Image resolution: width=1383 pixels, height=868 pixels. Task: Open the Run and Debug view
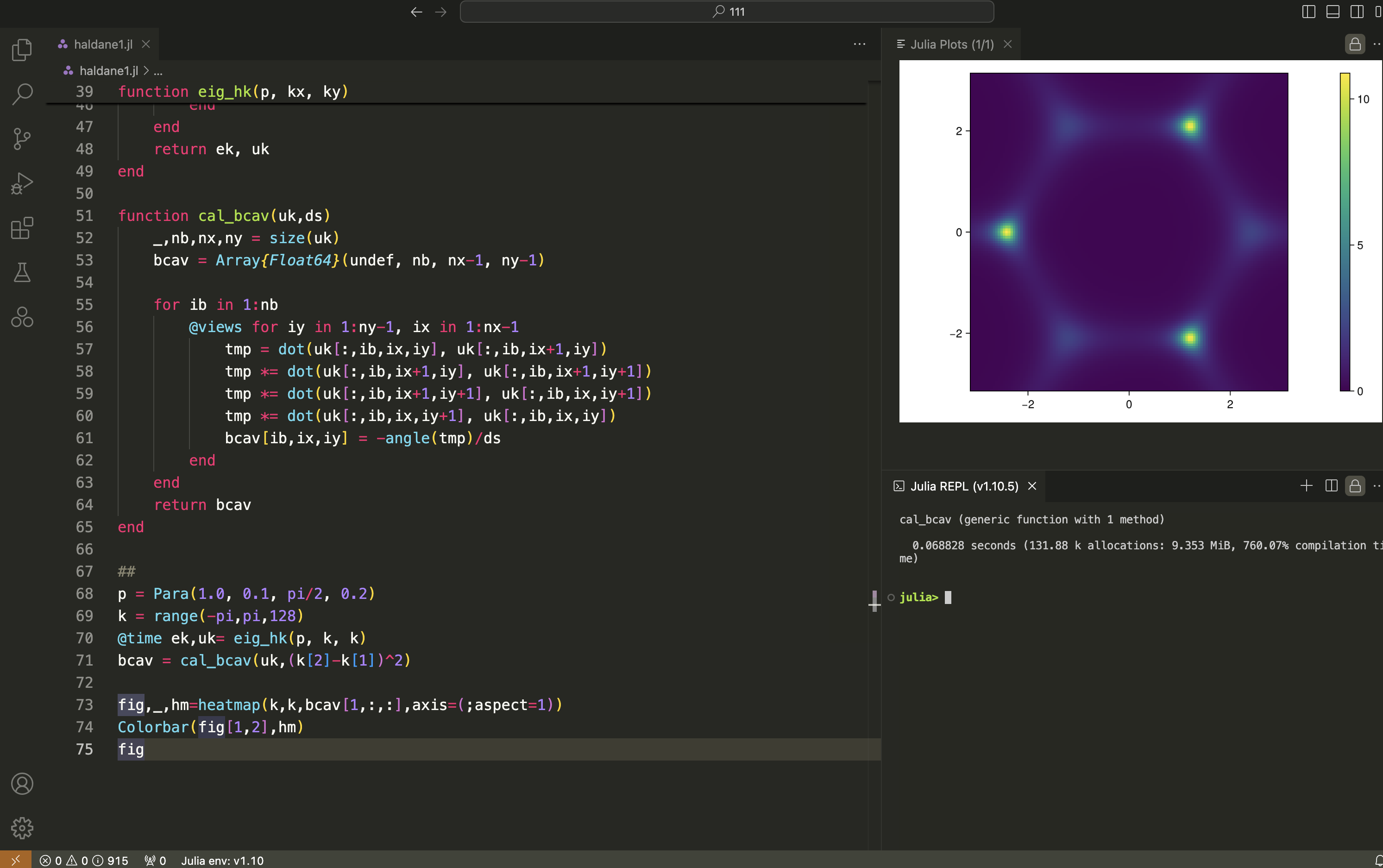tap(22, 184)
